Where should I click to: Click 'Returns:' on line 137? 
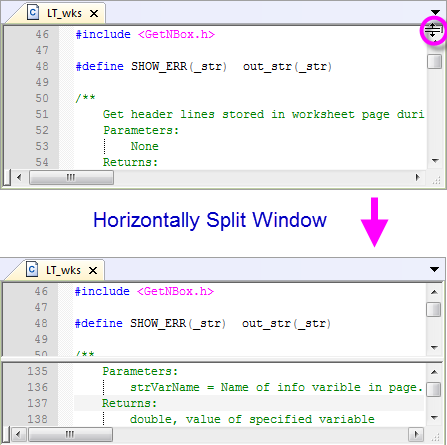(129, 403)
